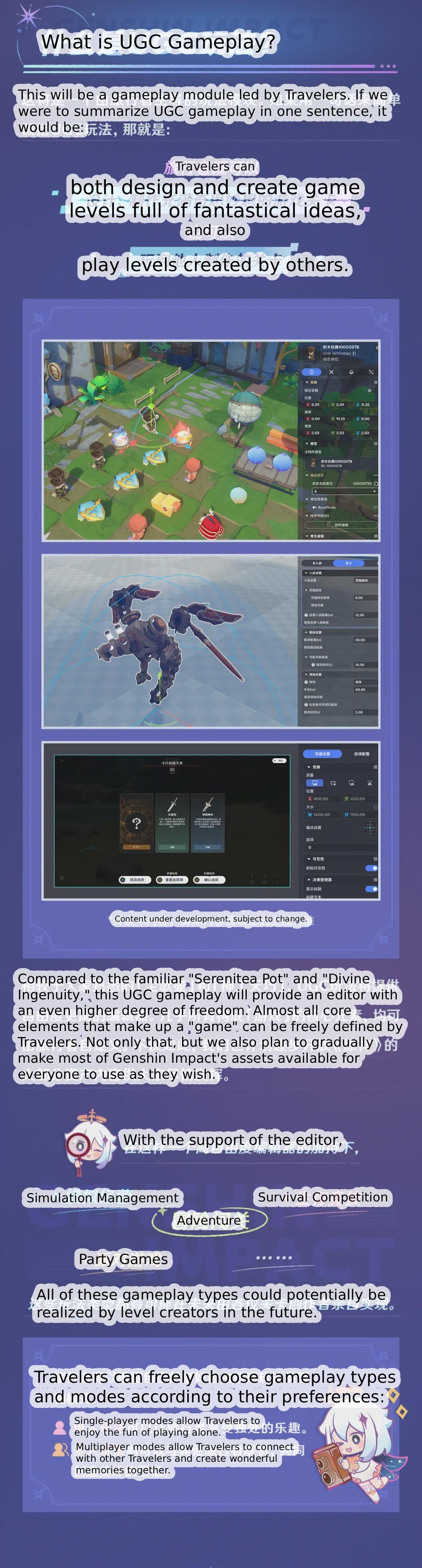This screenshot has width=422, height=1568.
Task: Edit the height H field 900.00
Action: 361,814
